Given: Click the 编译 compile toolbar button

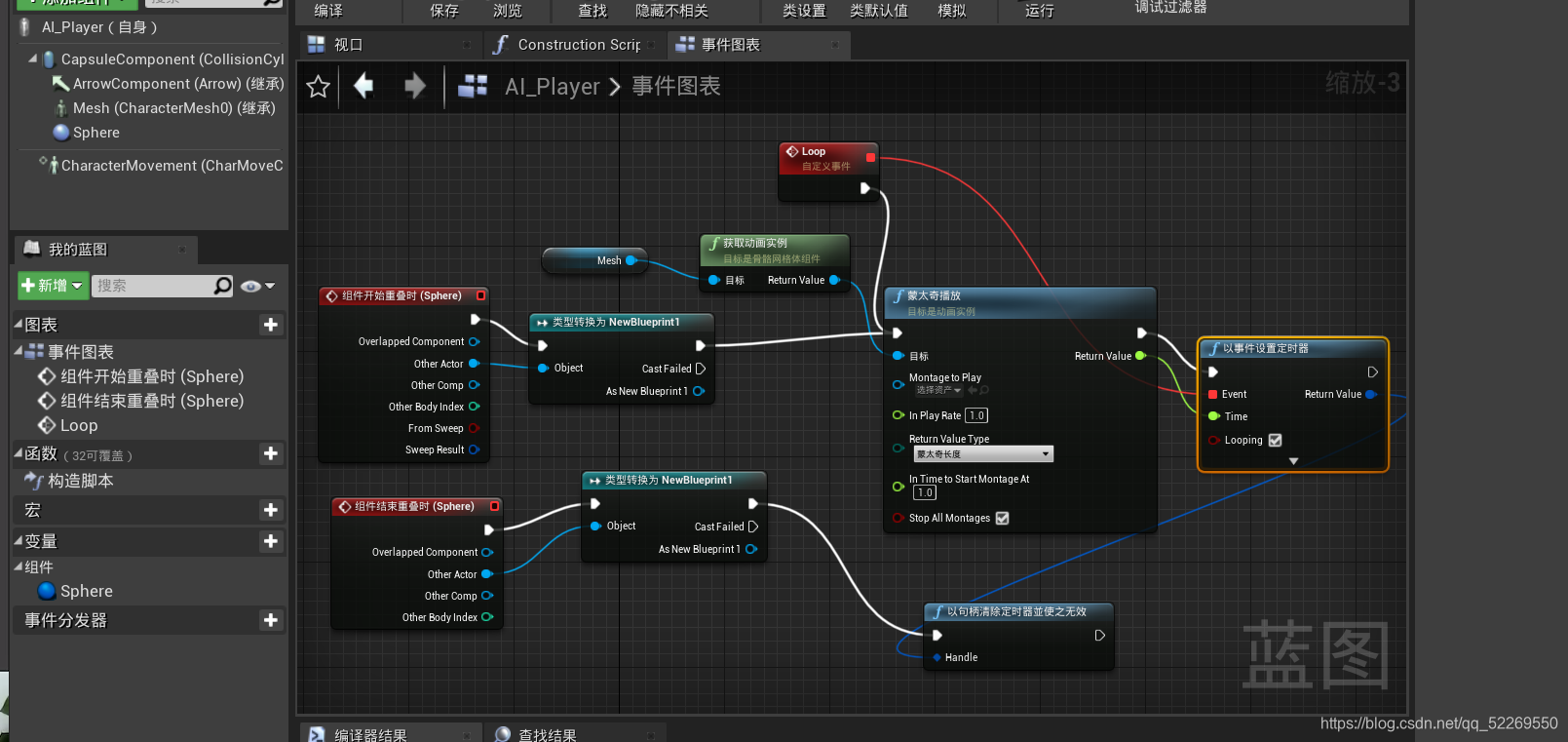Looking at the screenshot, I should 328,11.
